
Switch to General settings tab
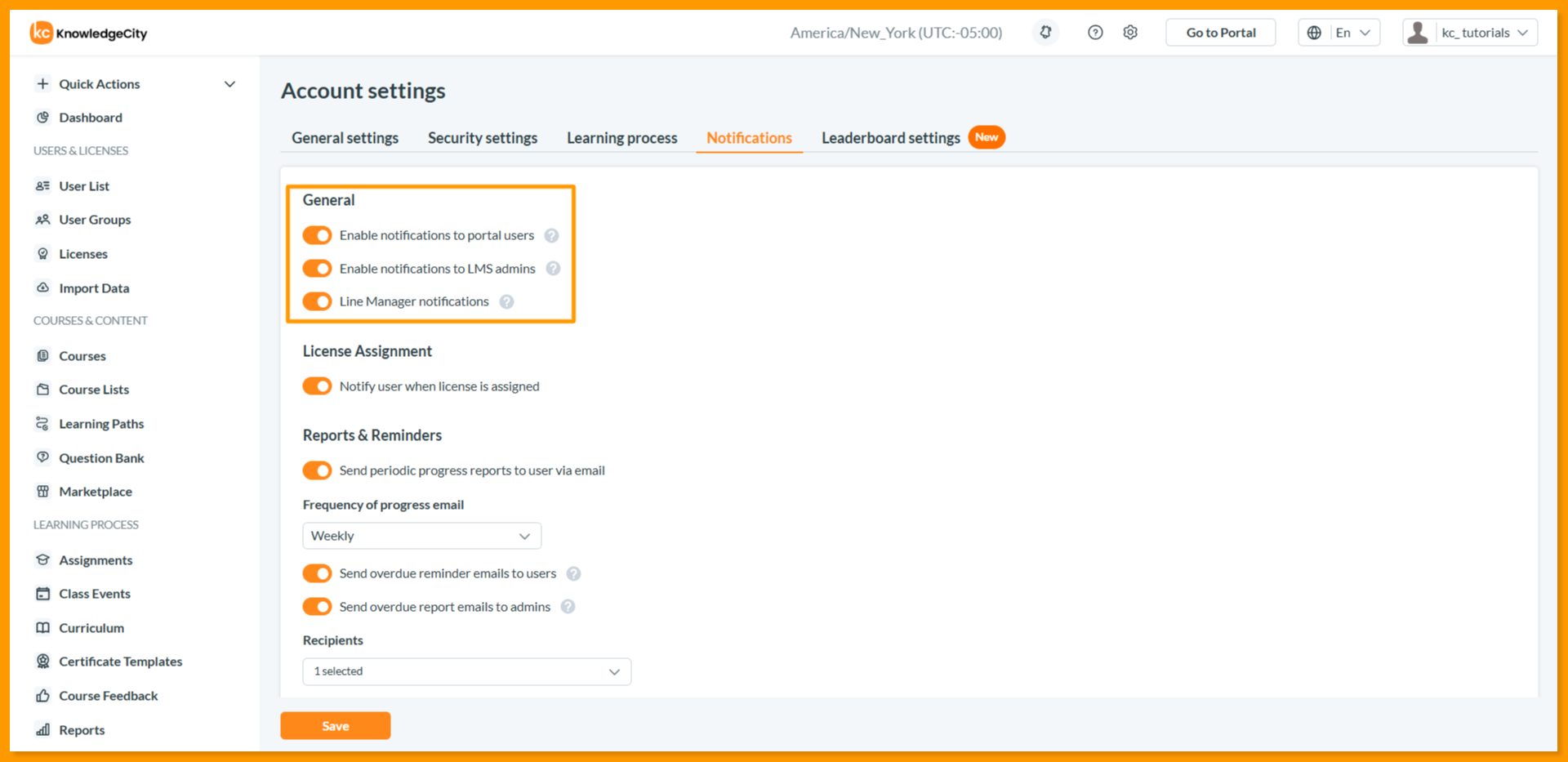click(345, 138)
